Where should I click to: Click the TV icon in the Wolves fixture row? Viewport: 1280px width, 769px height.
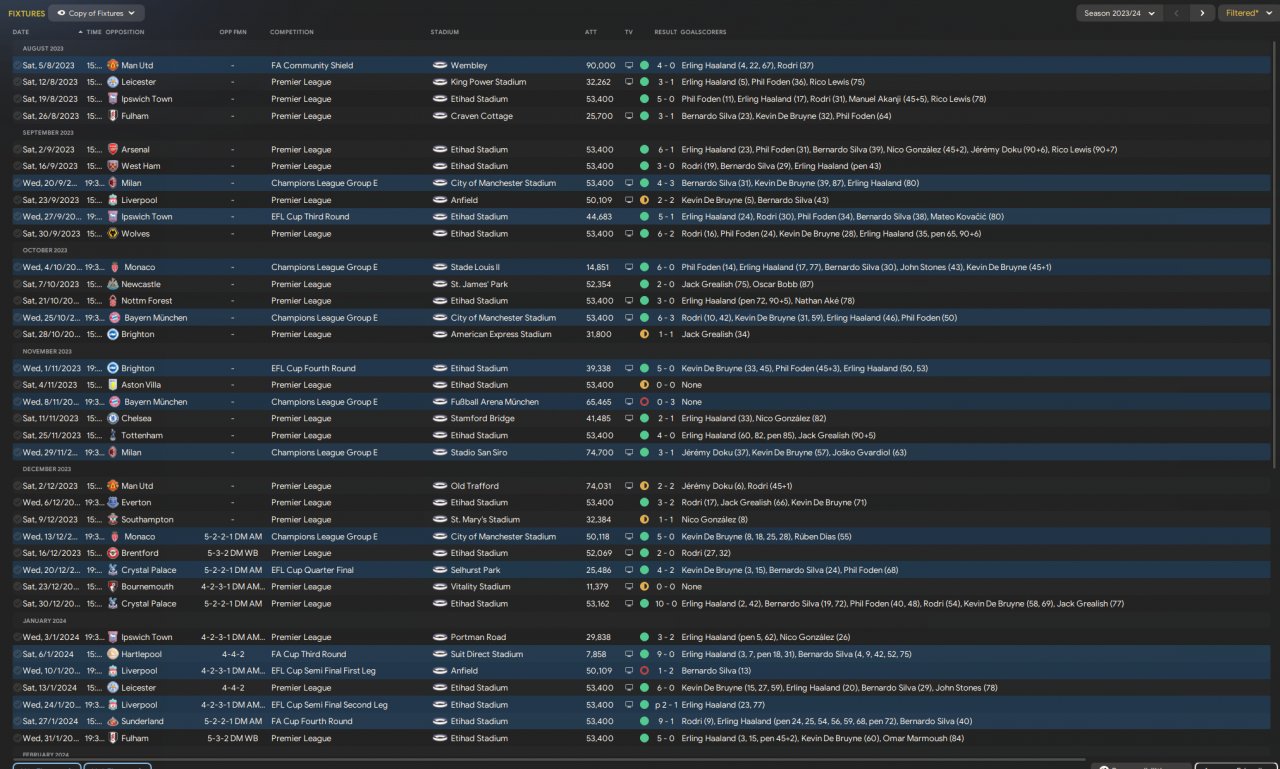(629, 234)
